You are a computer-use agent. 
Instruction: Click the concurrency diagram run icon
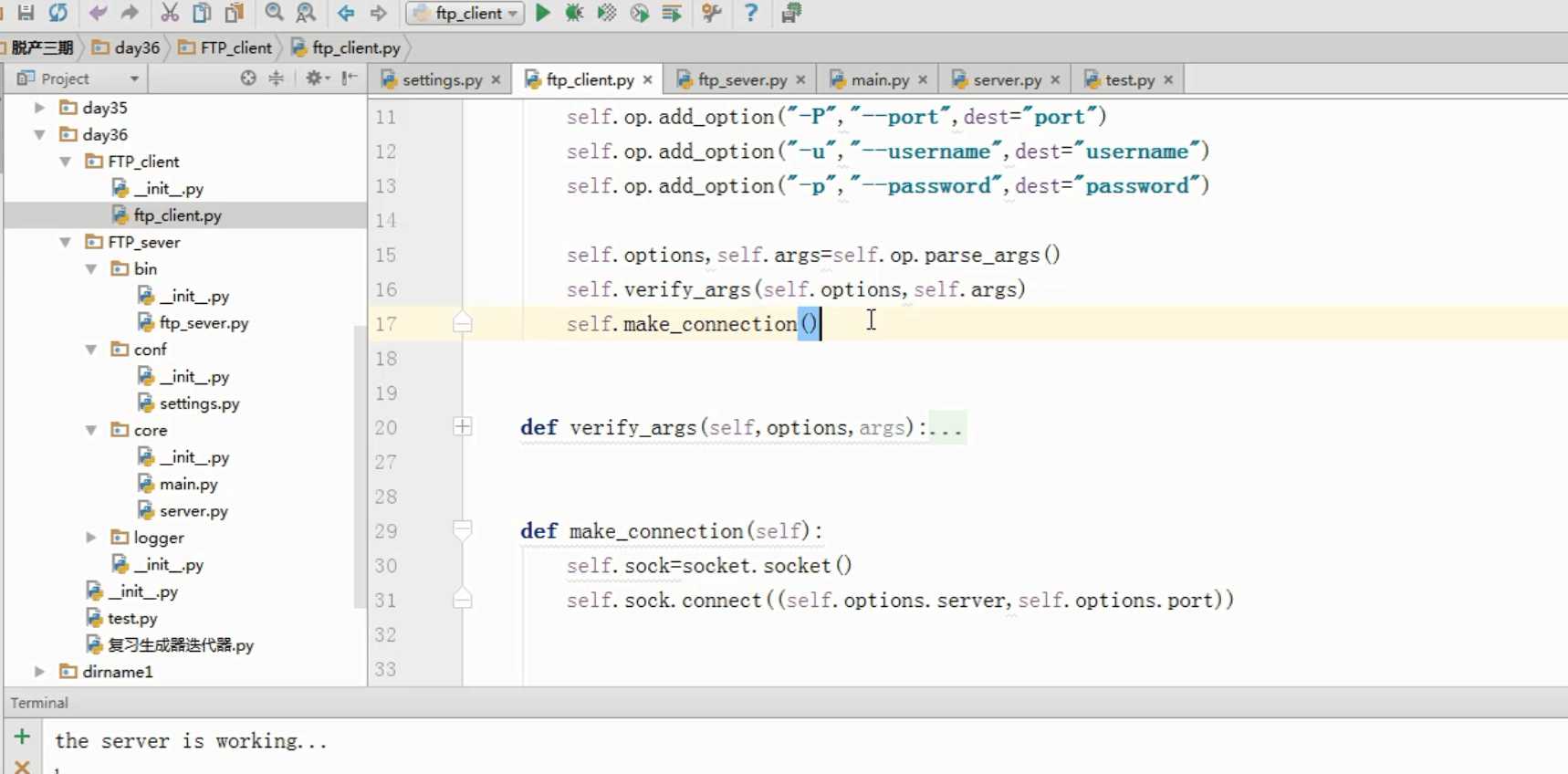pos(672,13)
